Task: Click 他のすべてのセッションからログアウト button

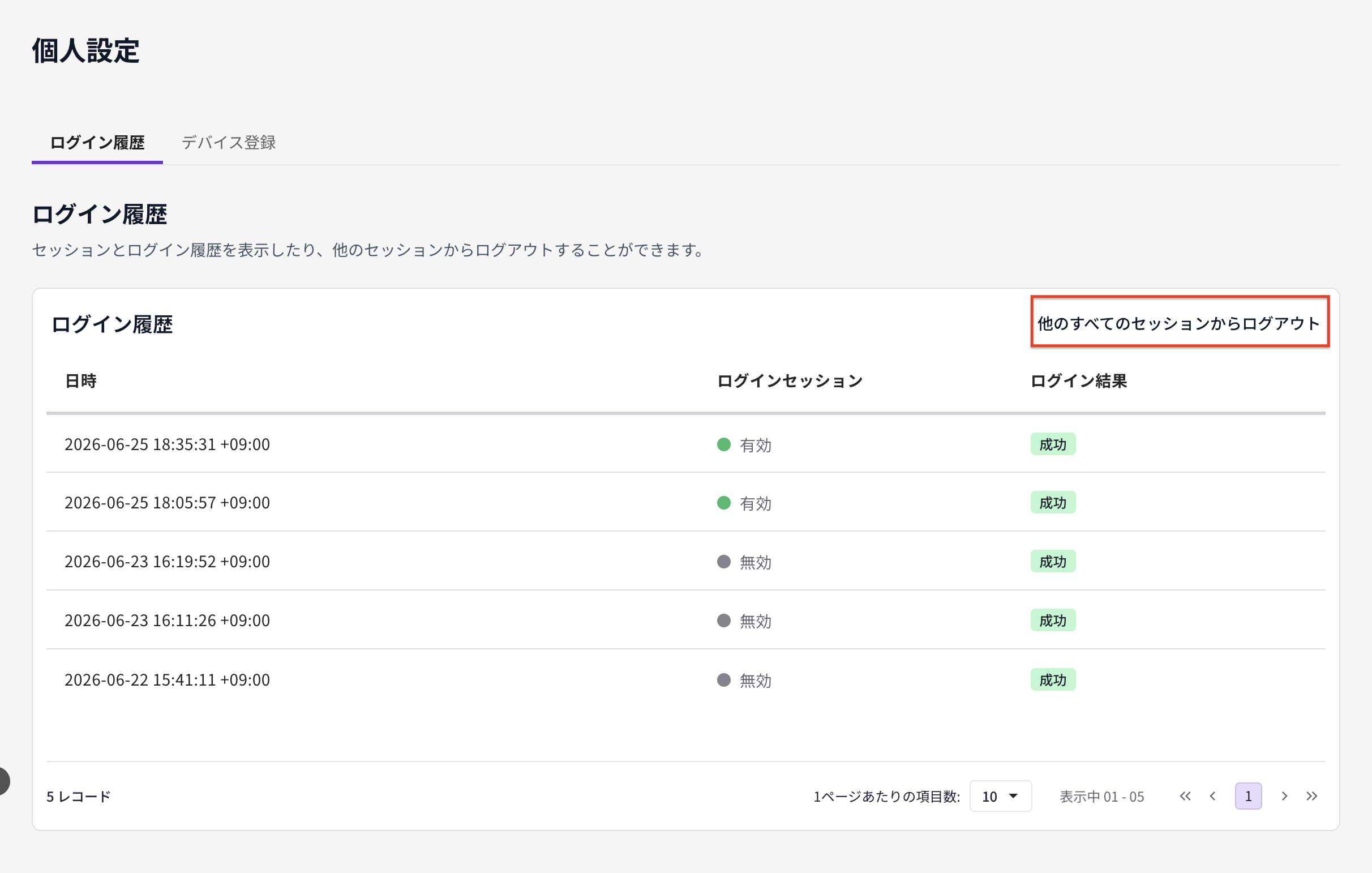Action: [1180, 323]
